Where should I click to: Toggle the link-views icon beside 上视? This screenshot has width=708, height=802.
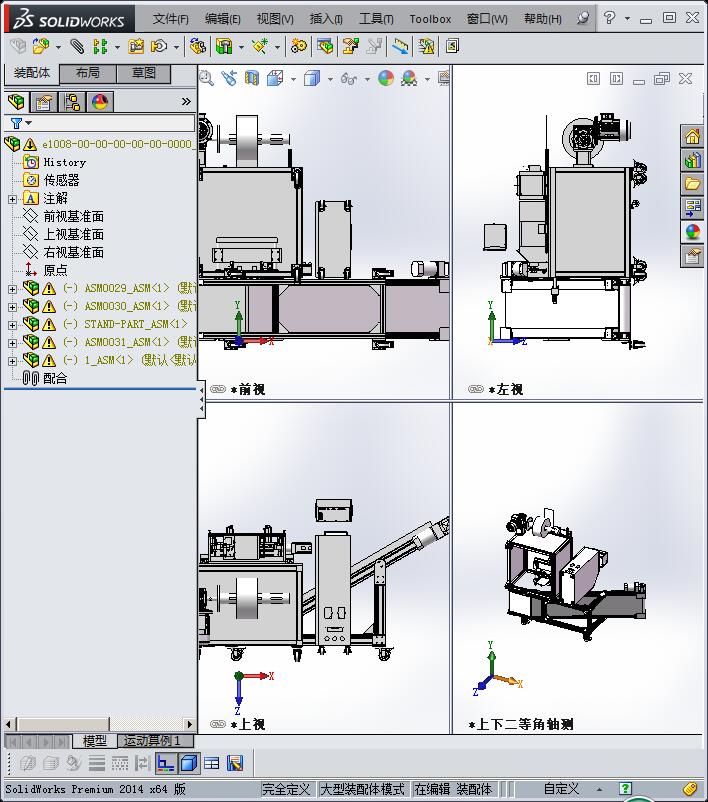click(218, 724)
